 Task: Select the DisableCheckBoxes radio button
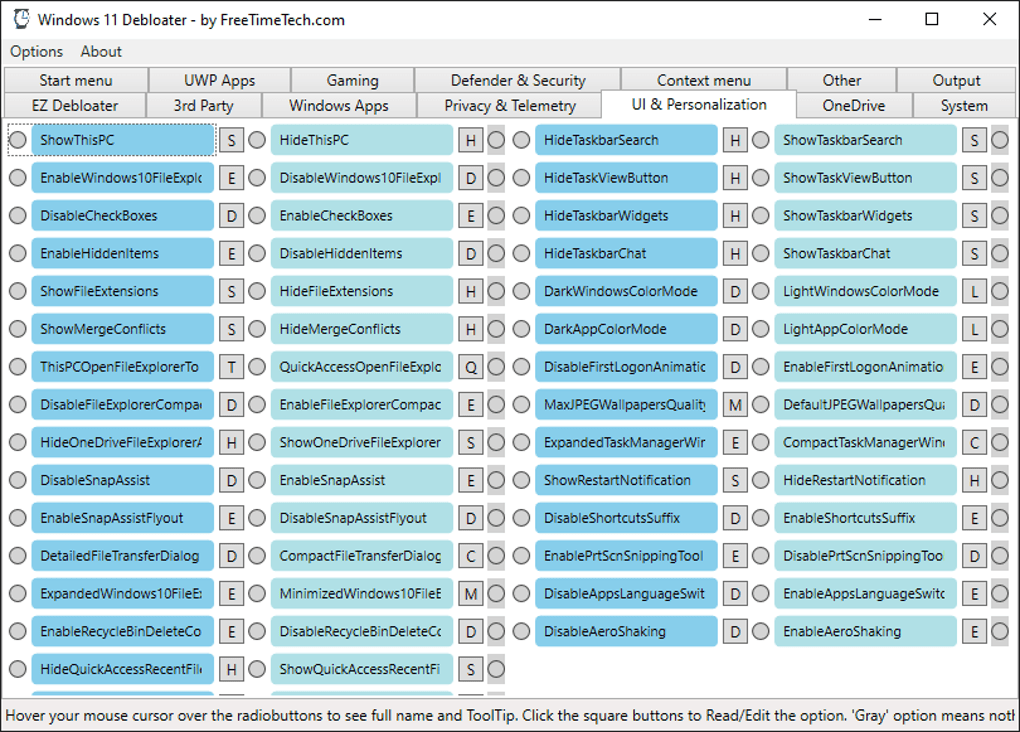pyautogui.click(x=18, y=215)
